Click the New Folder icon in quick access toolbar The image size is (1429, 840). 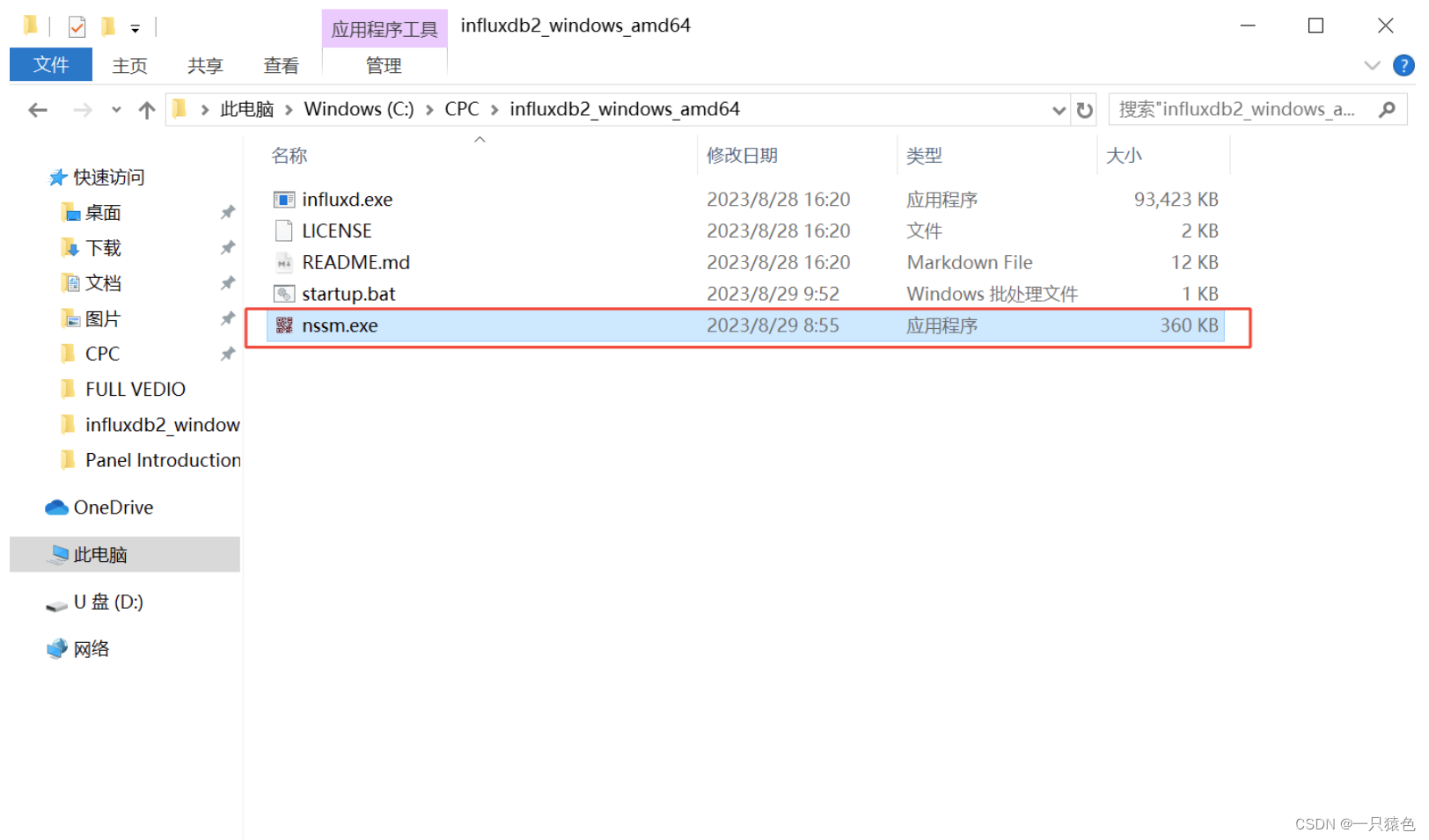pyautogui.click(x=107, y=26)
